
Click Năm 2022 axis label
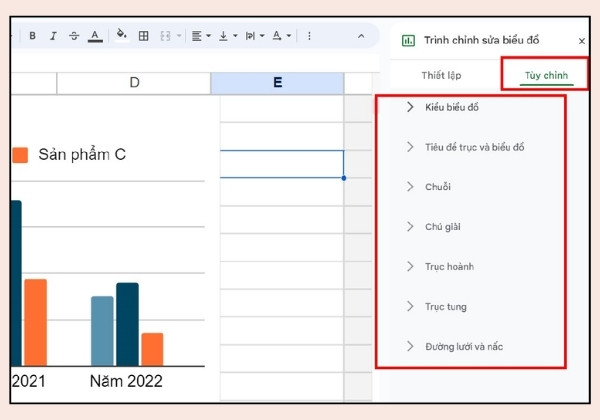click(x=126, y=381)
